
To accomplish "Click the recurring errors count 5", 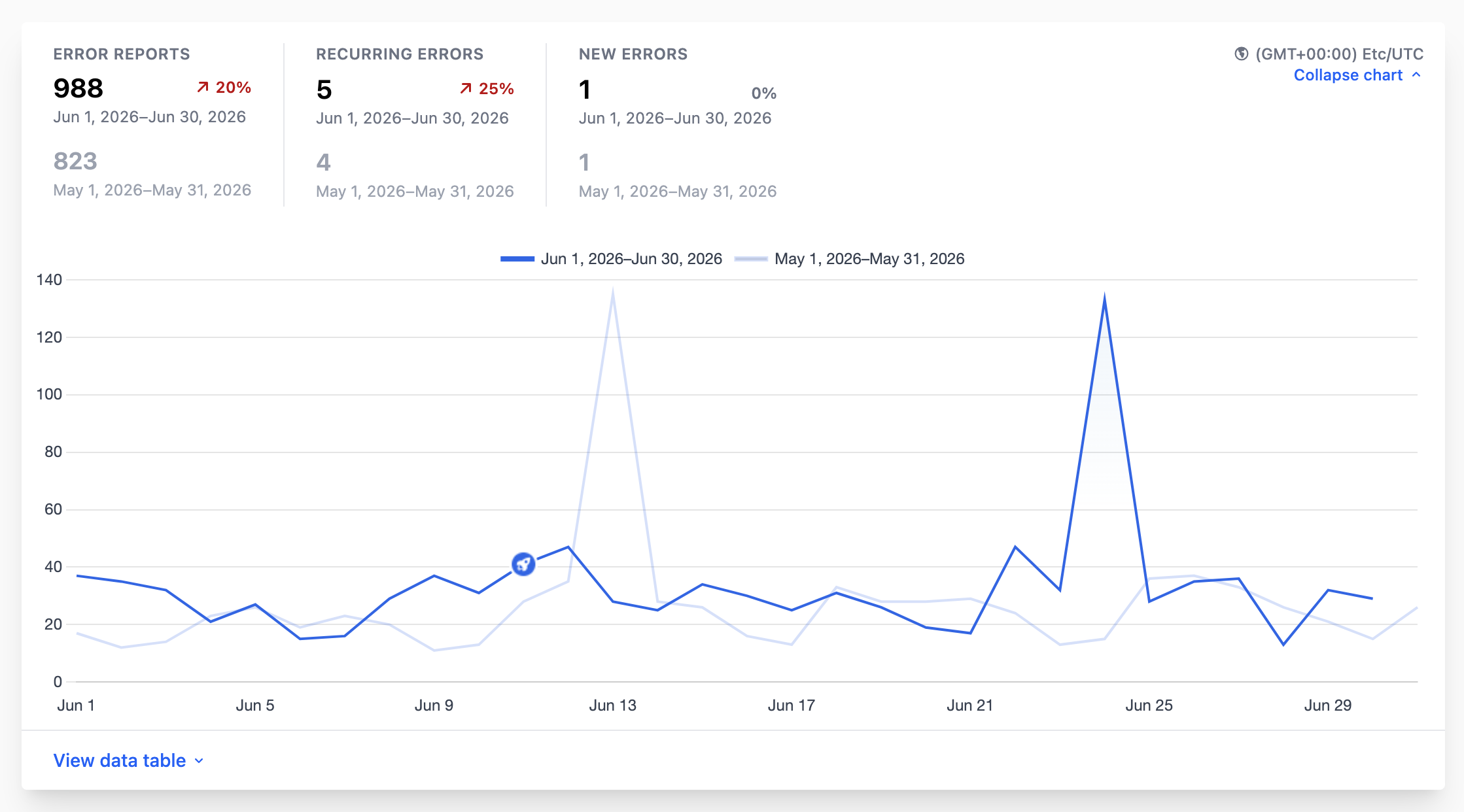I will [x=324, y=90].
